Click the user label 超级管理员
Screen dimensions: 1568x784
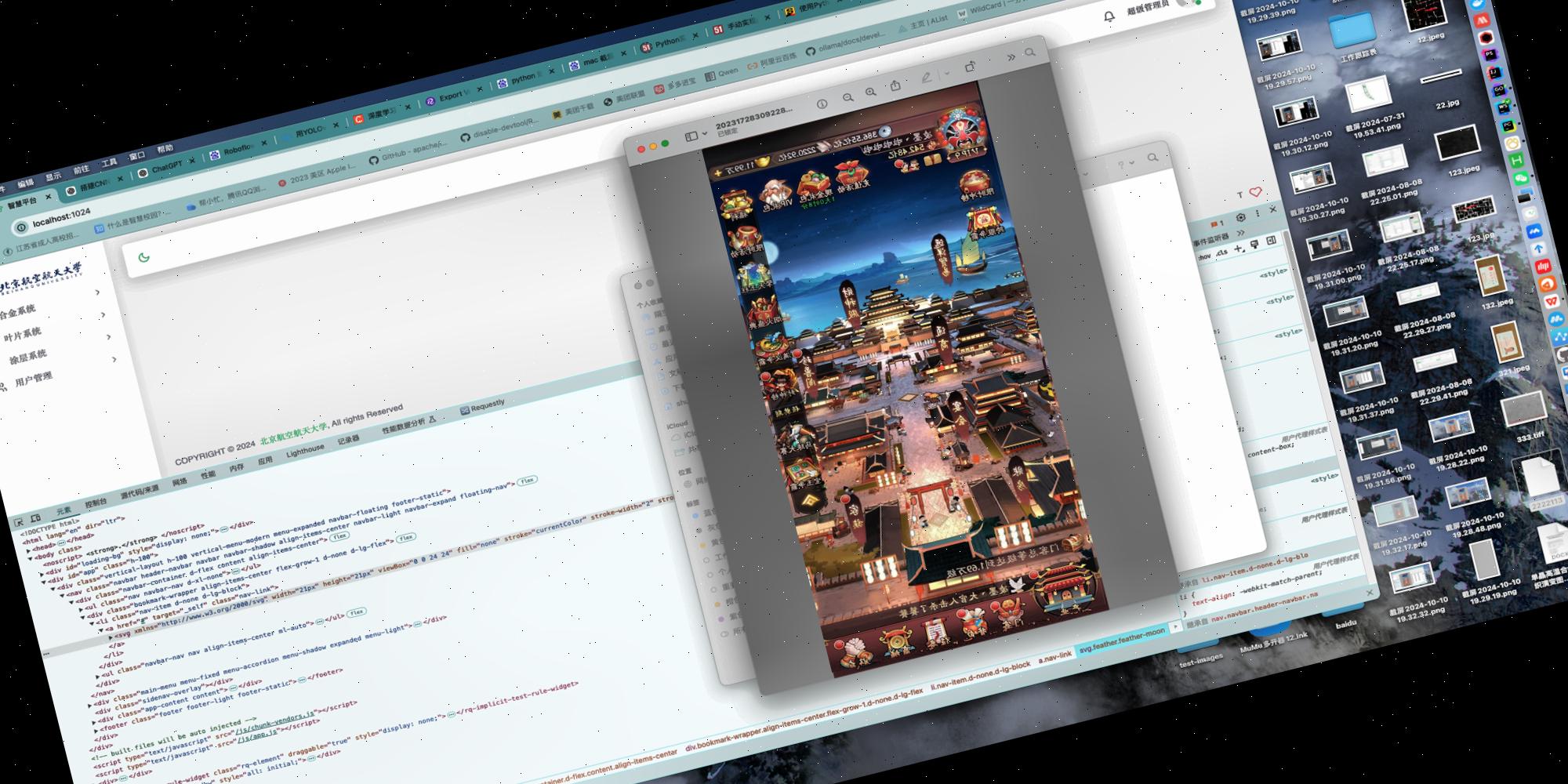click(x=1148, y=7)
